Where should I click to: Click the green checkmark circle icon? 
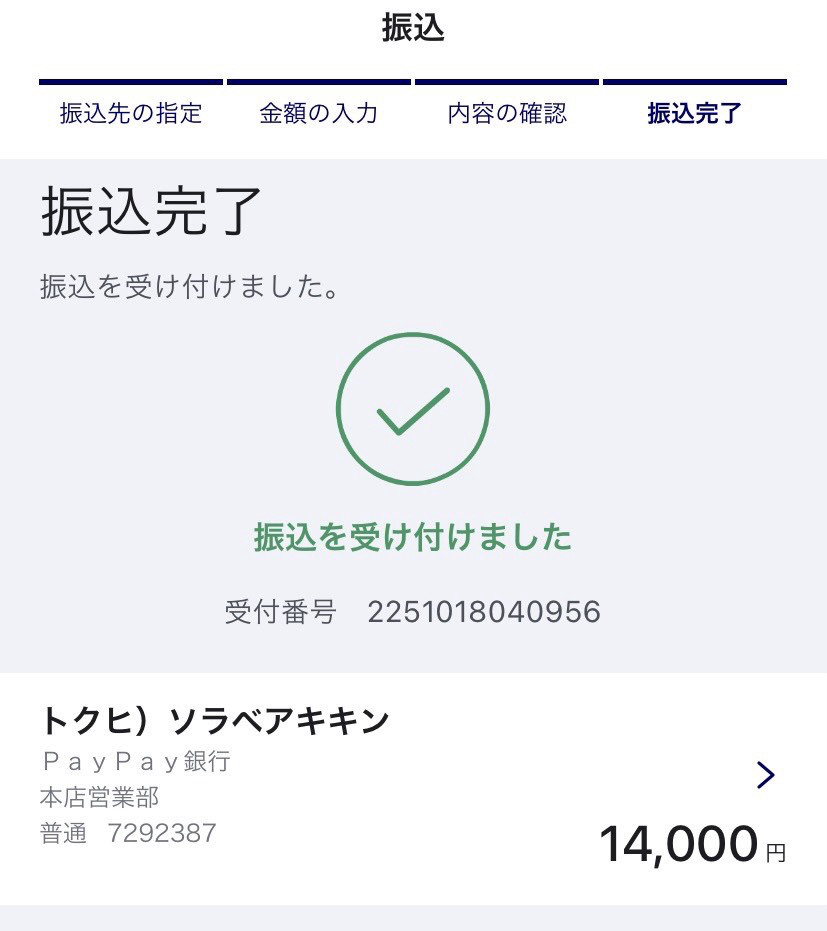pos(413,409)
